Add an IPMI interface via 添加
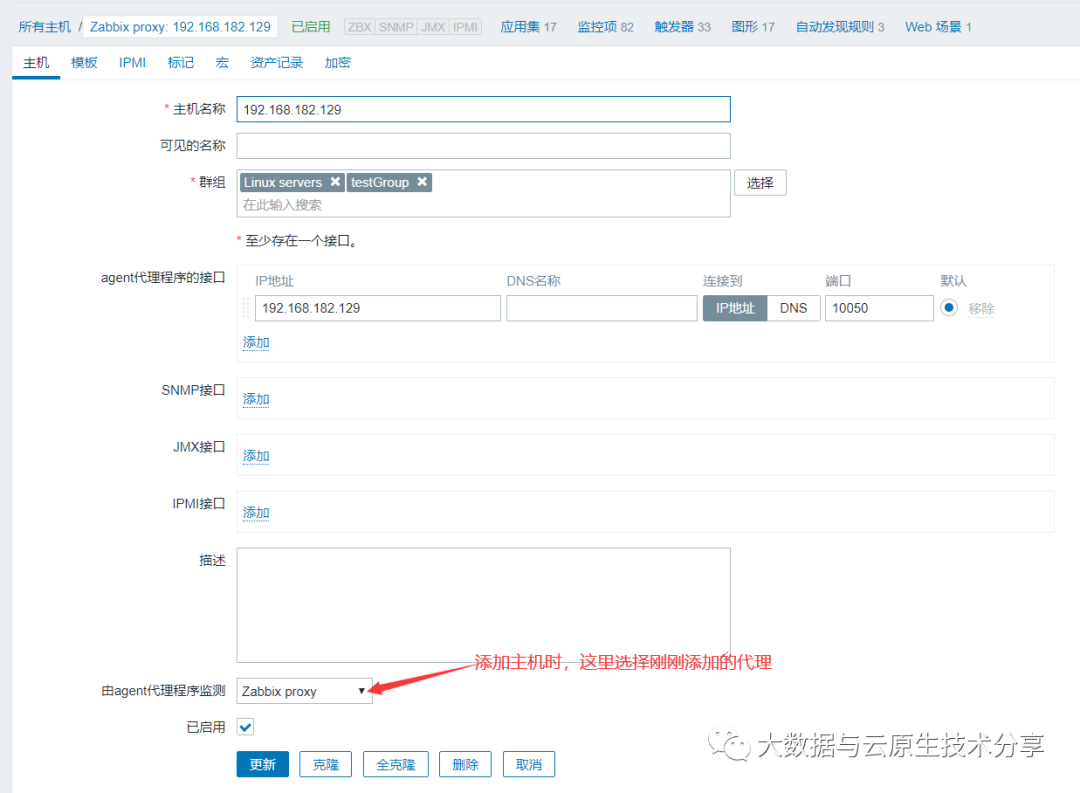This screenshot has width=1080, height=793. [256, 513]
